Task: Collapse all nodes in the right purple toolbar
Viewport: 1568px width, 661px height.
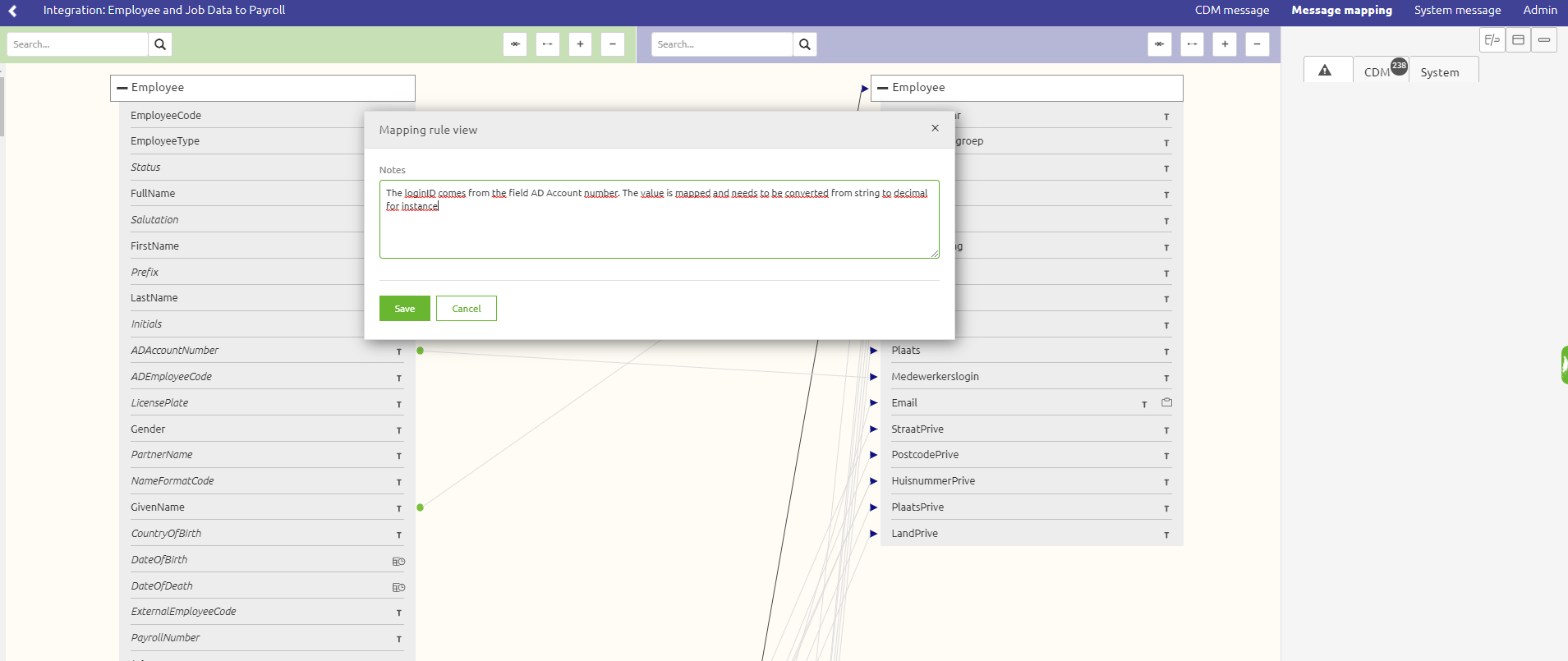Action: coord(1160,44)
